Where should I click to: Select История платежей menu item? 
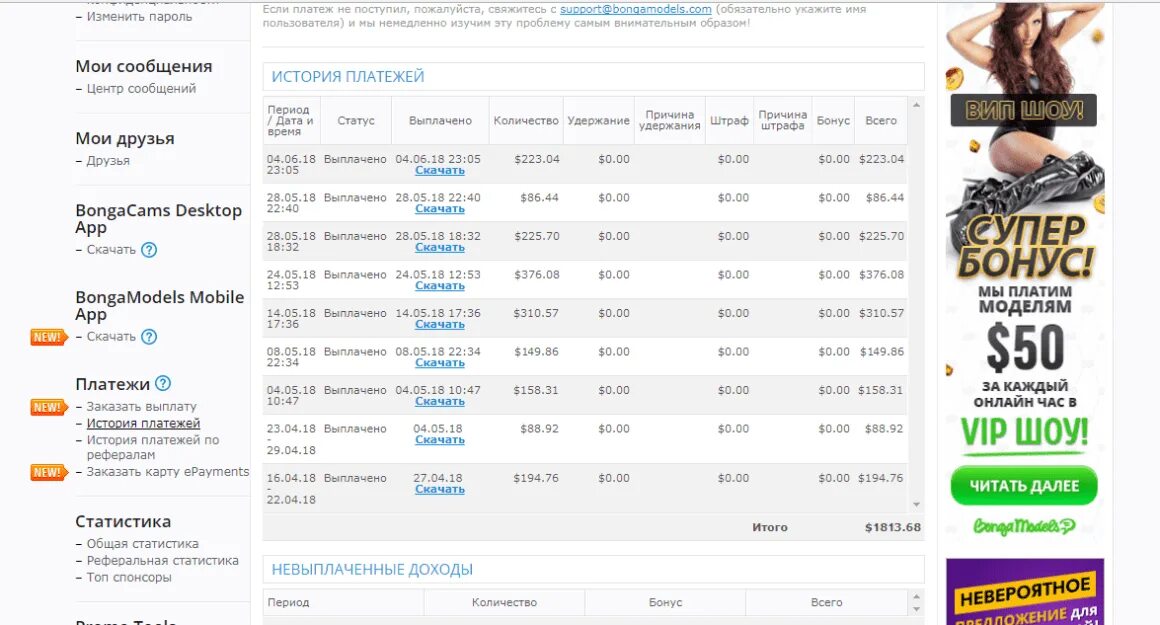pos(144,423)
